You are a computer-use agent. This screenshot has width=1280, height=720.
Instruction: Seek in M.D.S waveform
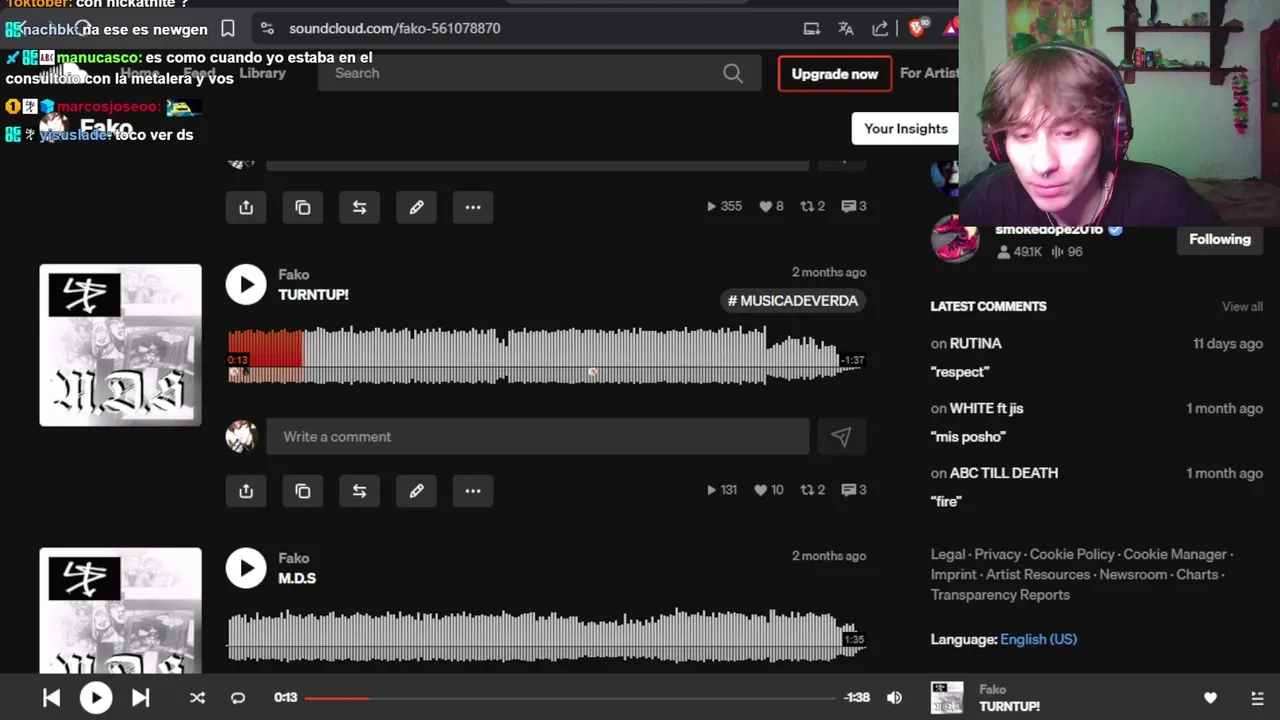click(x=546, y=635)
